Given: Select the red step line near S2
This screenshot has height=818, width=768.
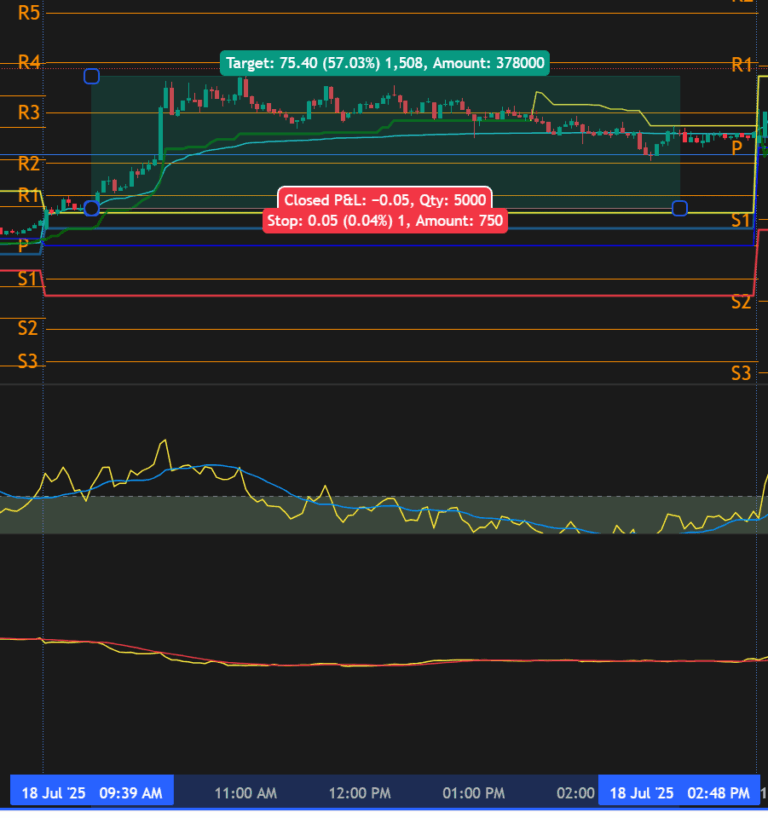Looking at the screenshot, I should (x=400, y=296).
